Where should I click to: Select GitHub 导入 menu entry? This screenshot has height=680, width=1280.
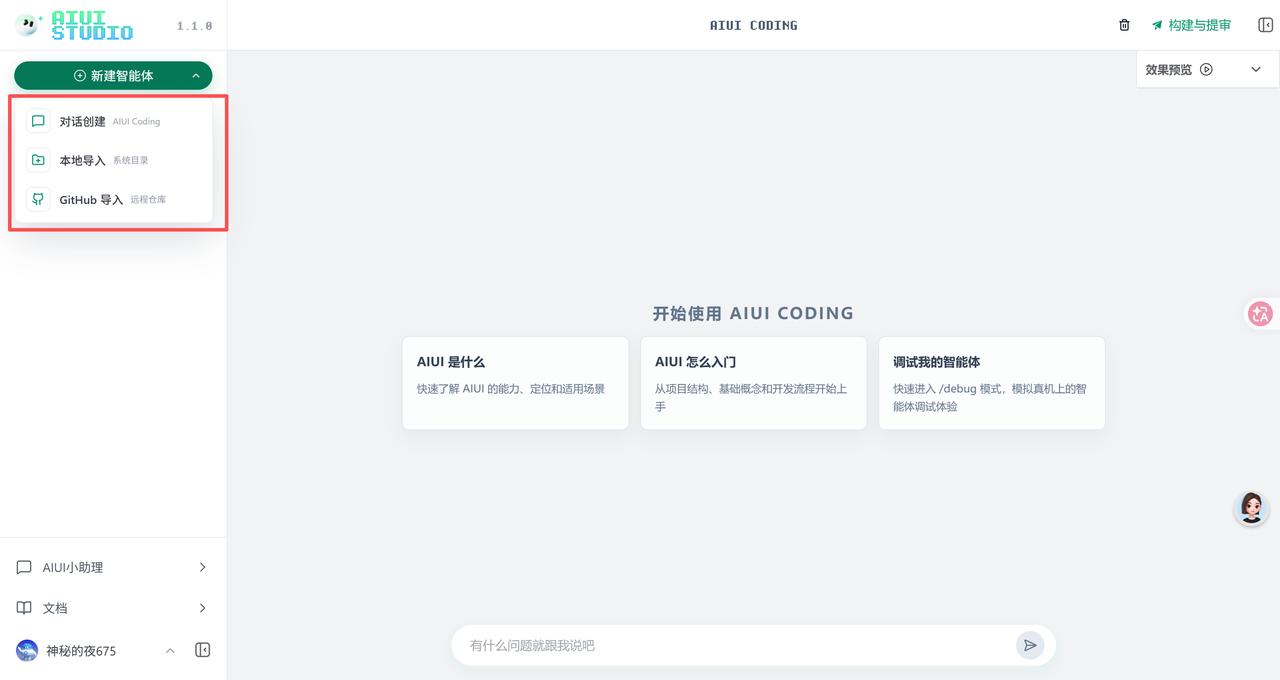coord(113,199)
